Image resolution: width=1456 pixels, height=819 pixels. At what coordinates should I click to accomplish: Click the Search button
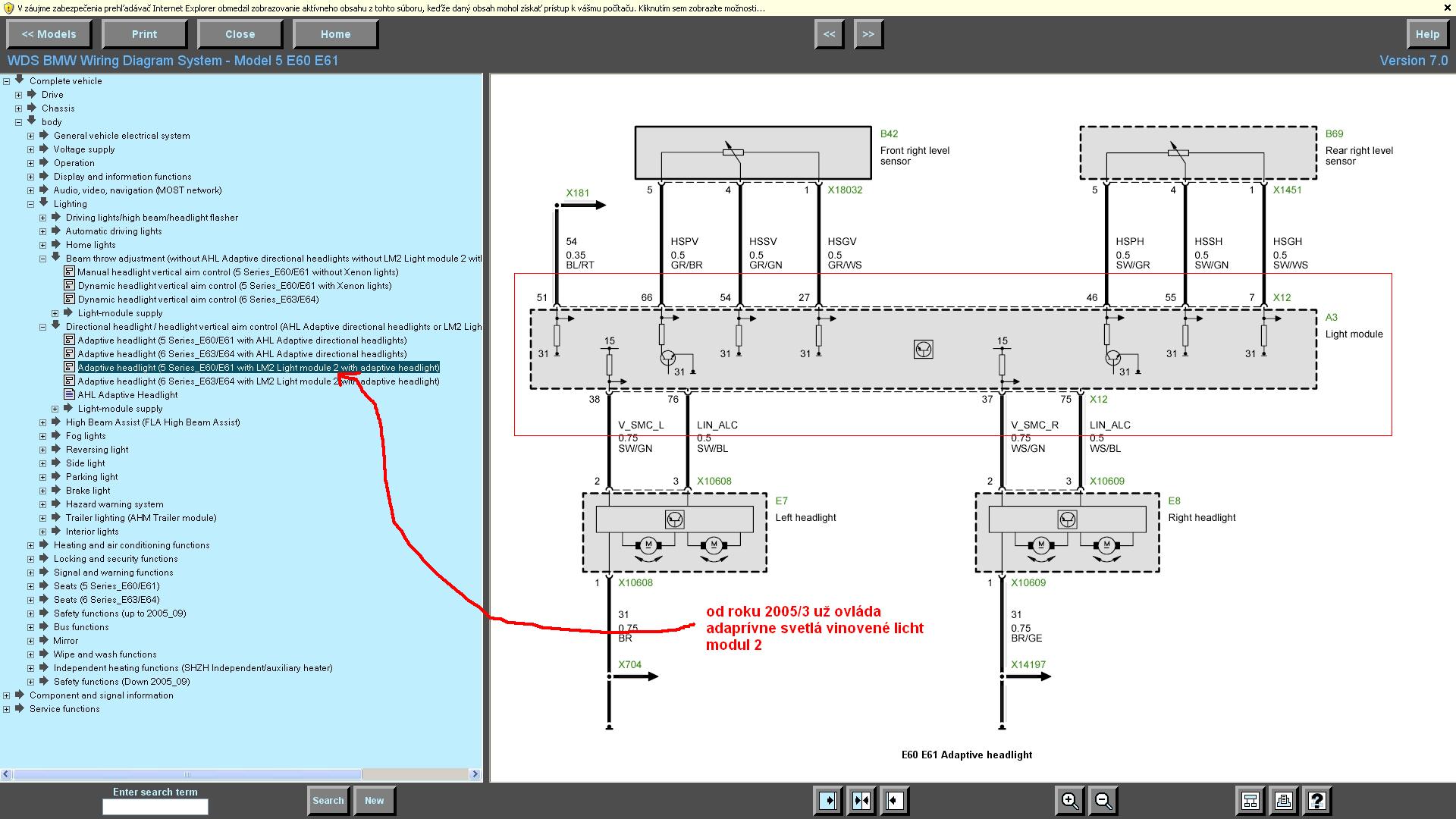pyautogui.click(x=328, y=800)
